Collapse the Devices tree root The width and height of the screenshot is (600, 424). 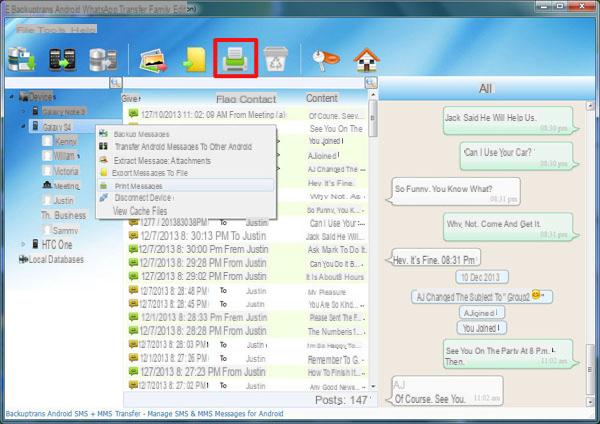11,97
